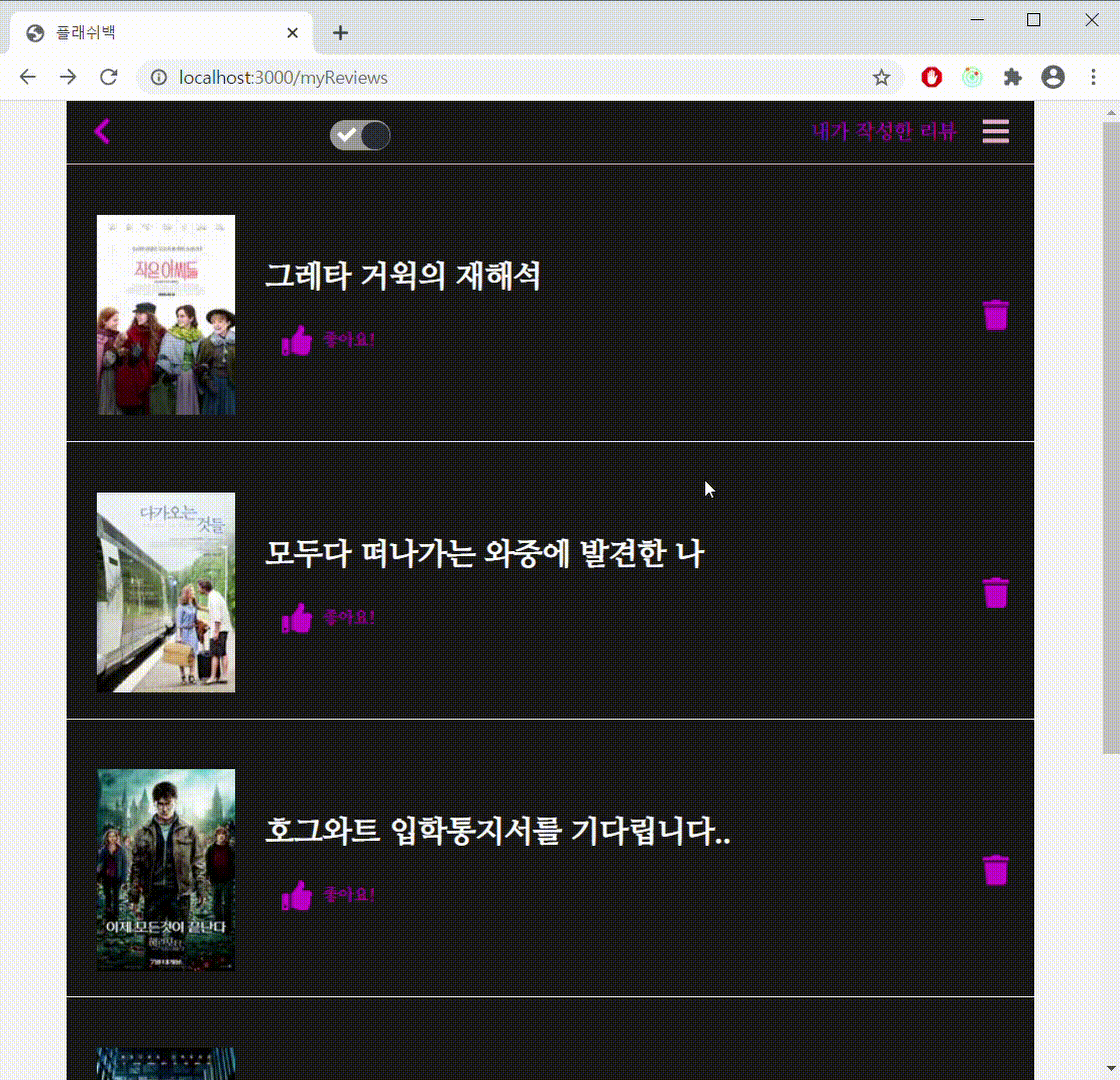Open the Chrome three-dot menu
Image resolution: width=1120 pixels, height=1080 pixels.
pos(1094,77)
